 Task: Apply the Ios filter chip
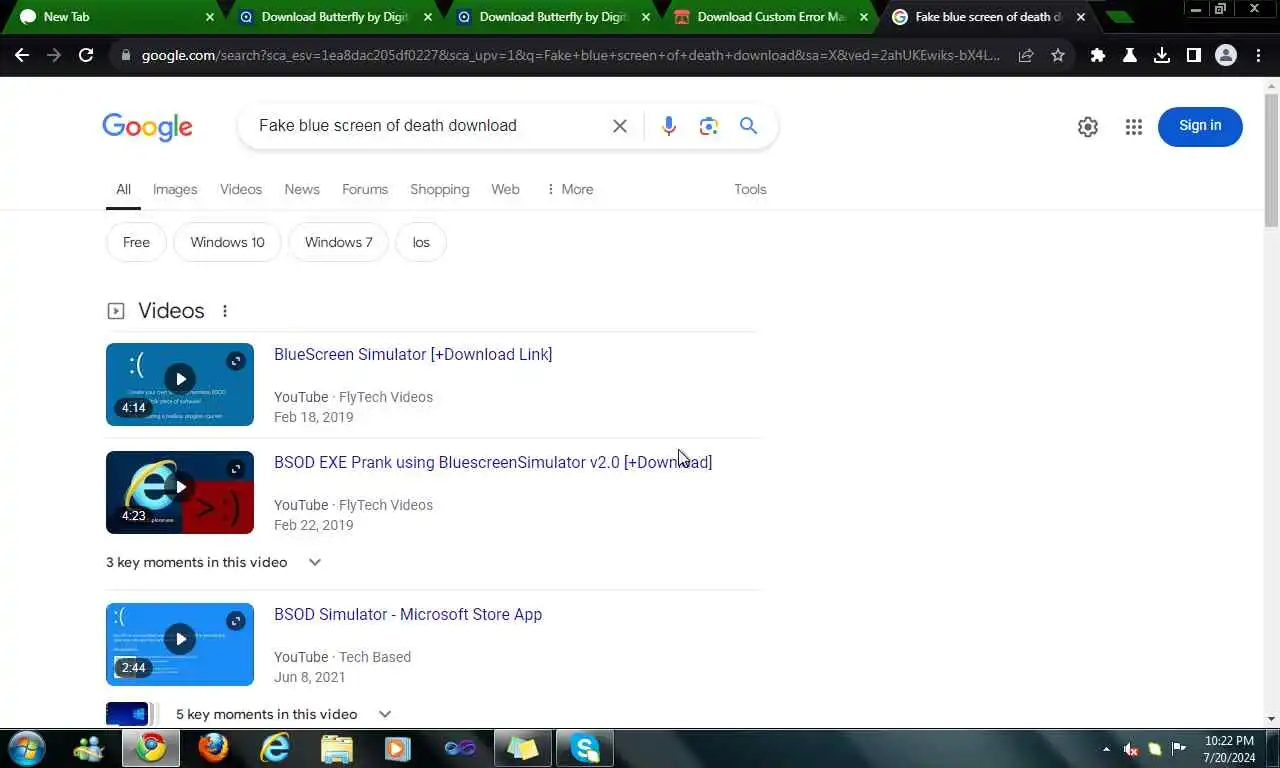(x=421, y=242)
